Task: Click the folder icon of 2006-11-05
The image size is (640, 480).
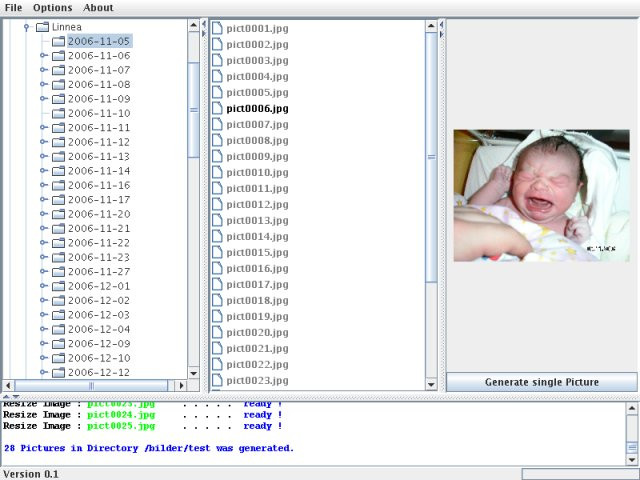Action: coord(58,41)
